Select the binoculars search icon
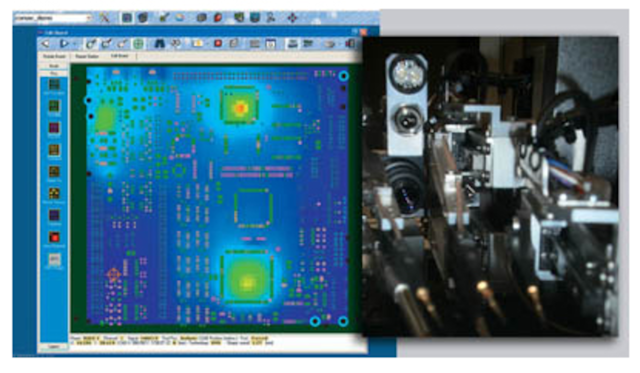This screenshot has height=373, width=640. coord(159,43)
